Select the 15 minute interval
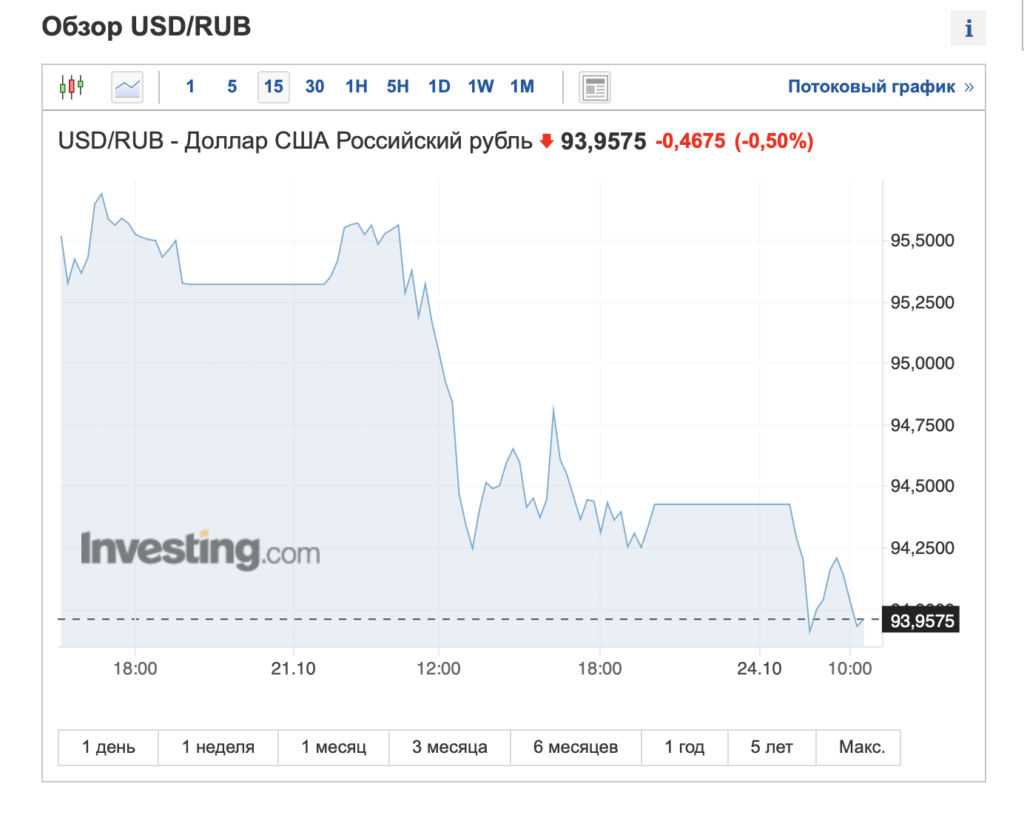1024x815 pixels. 273,87
